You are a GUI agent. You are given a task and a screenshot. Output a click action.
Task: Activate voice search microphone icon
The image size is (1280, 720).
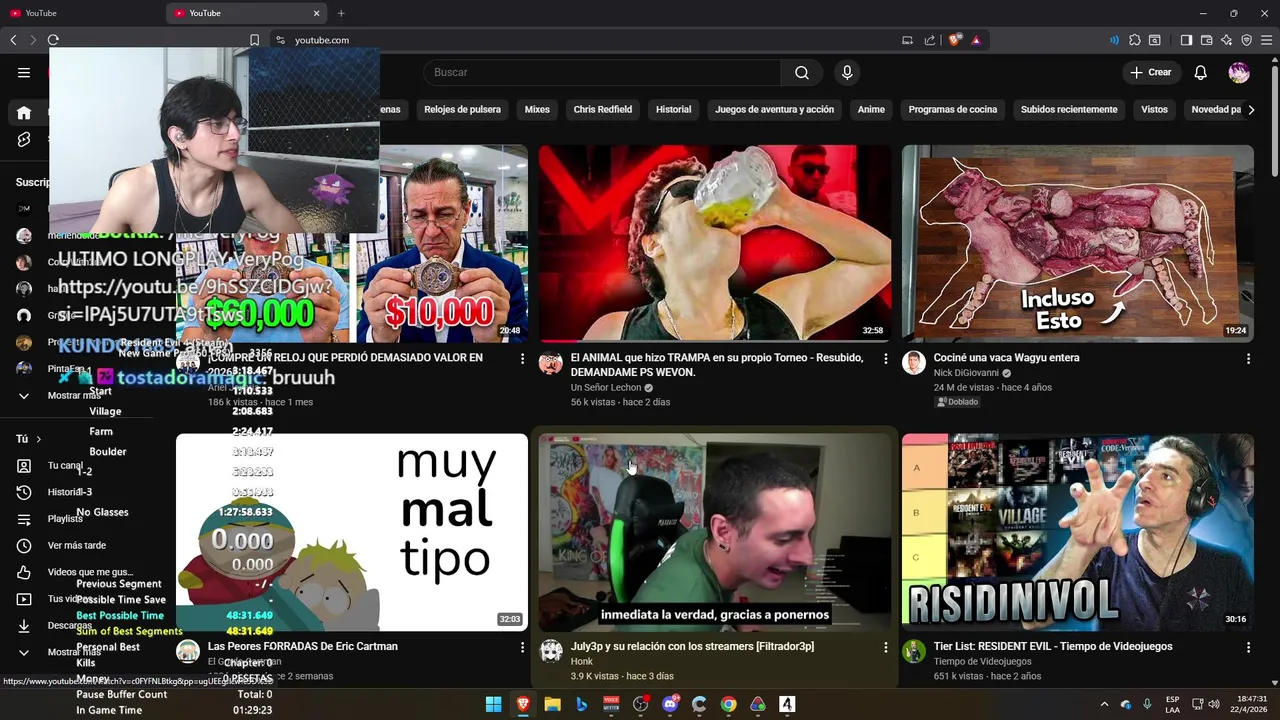(847, 72)
